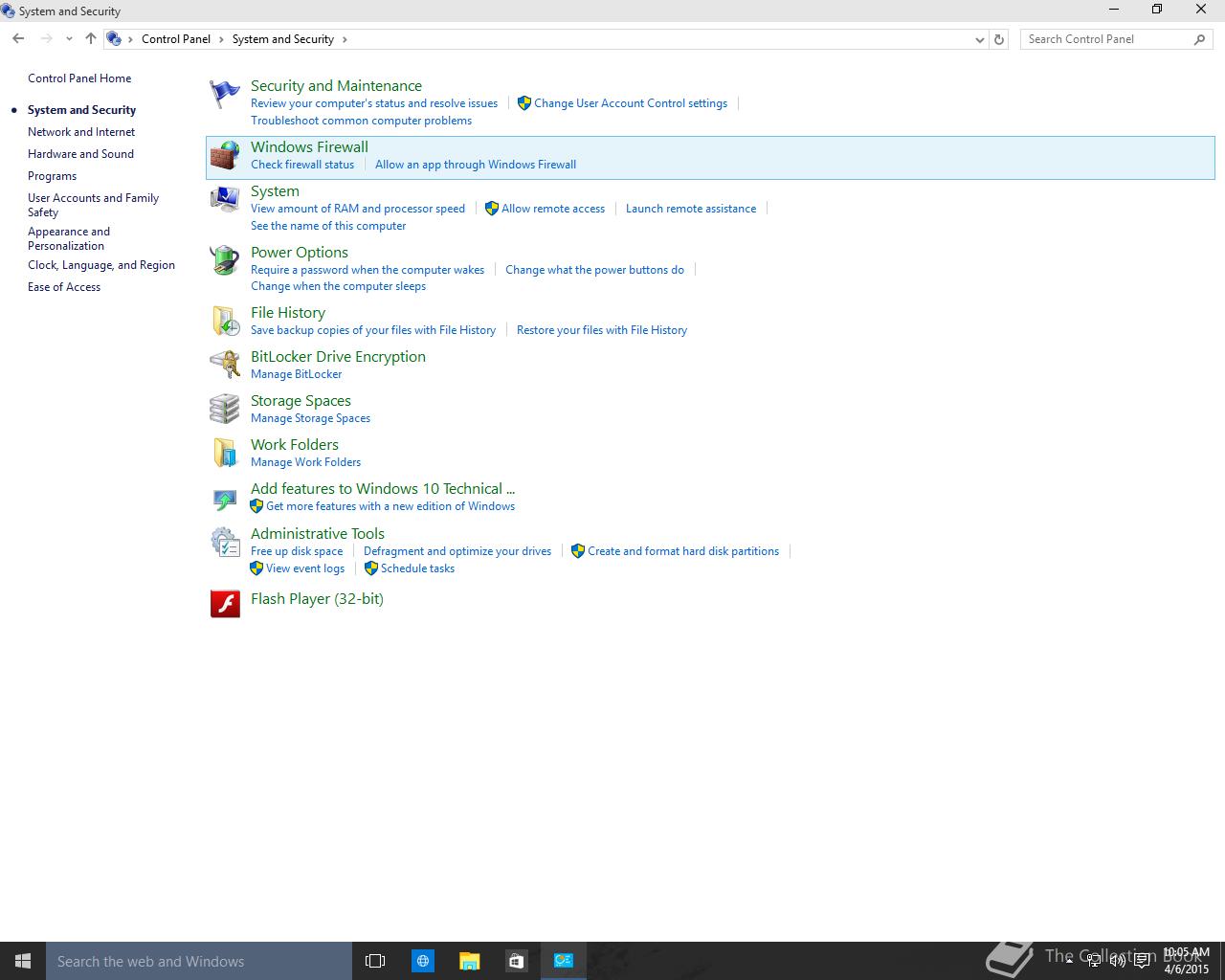
Task: Click Allow an app through Windows Firewall
Action: point(476,165)
